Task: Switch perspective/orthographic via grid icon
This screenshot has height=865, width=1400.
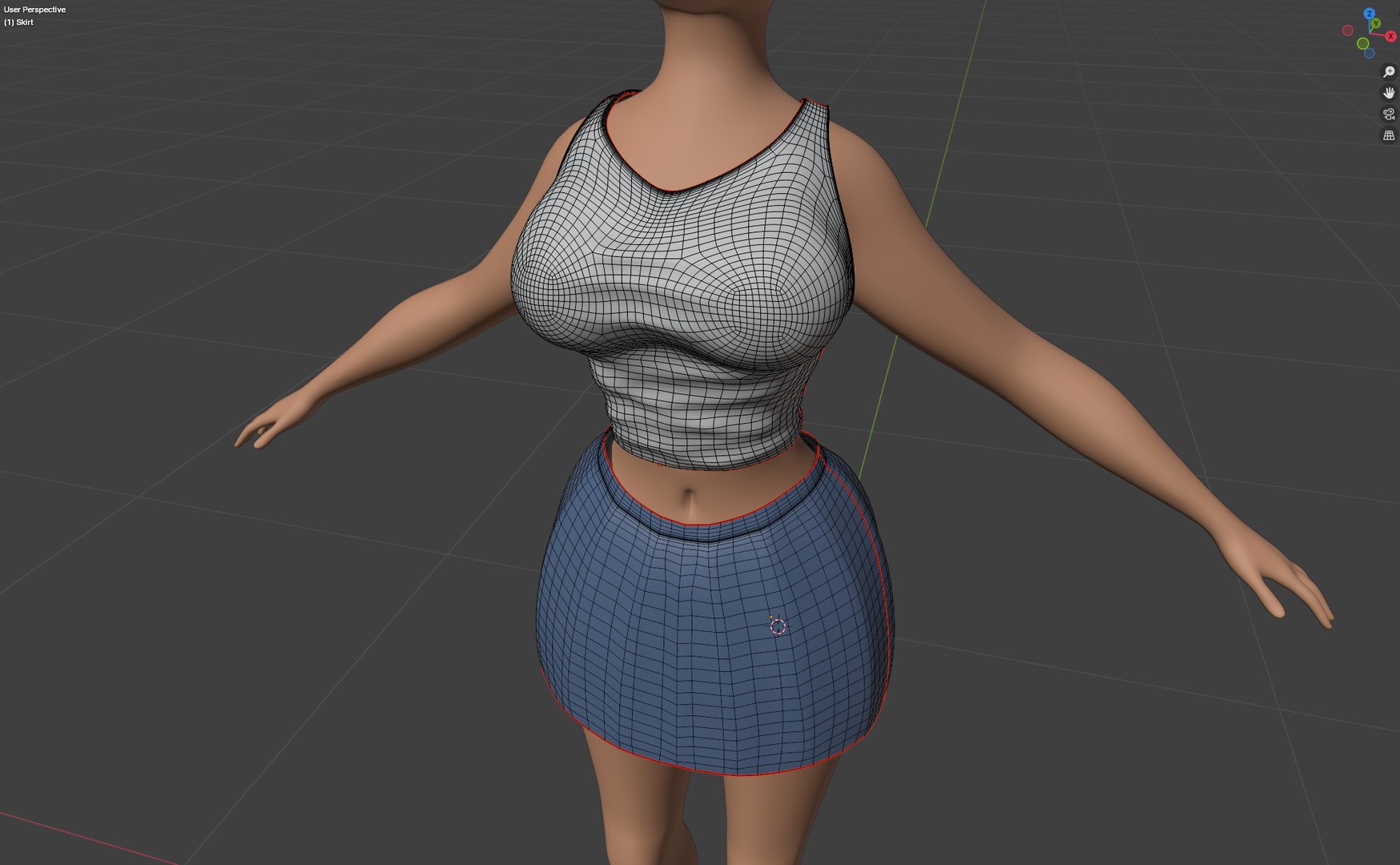Action: click(x=1389, y=135)
